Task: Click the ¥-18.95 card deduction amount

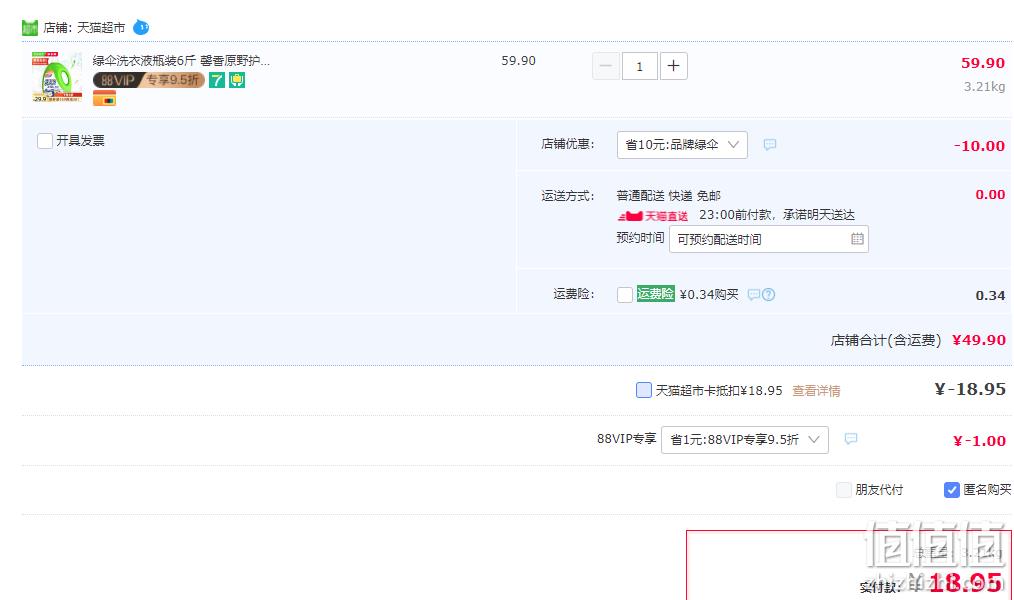Action: tap(970, 389)
